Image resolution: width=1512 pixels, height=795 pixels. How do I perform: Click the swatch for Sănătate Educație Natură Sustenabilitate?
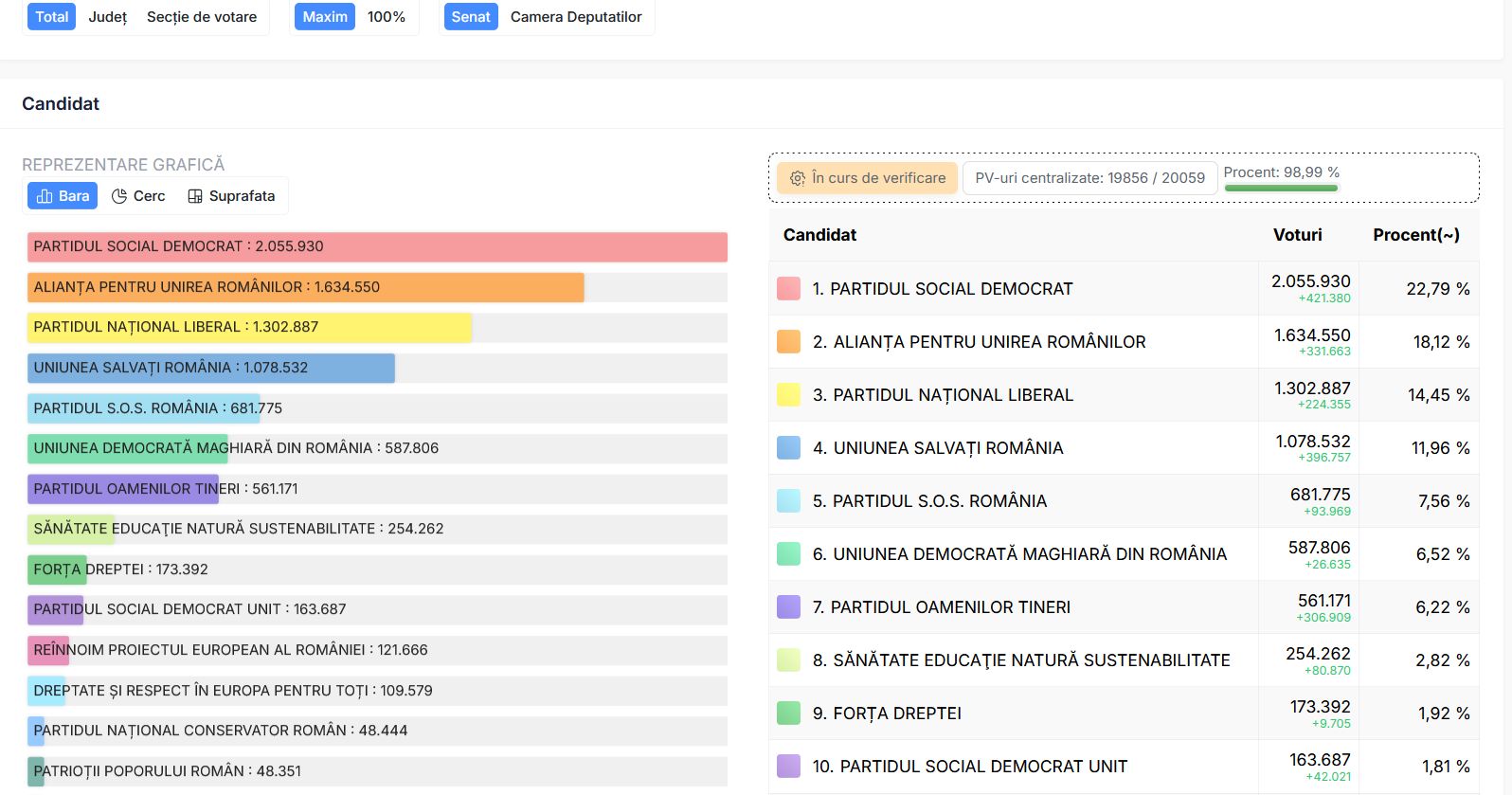point(788,660)
